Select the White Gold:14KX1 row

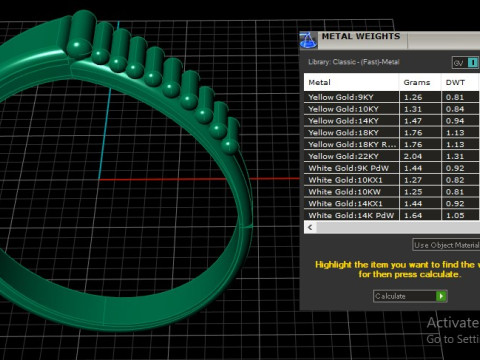coord(392,204)
